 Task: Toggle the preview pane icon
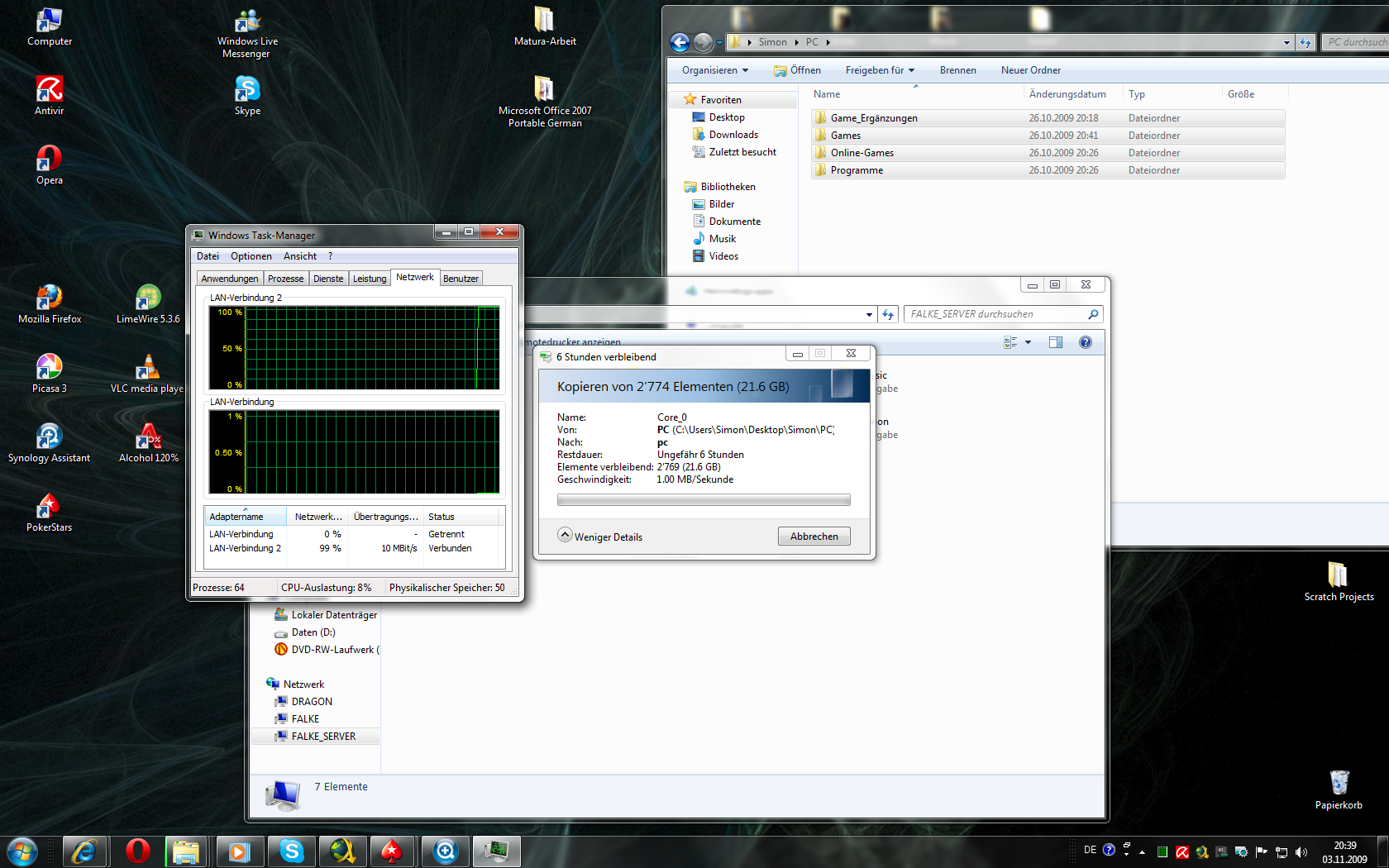(x=1055, y=342)
